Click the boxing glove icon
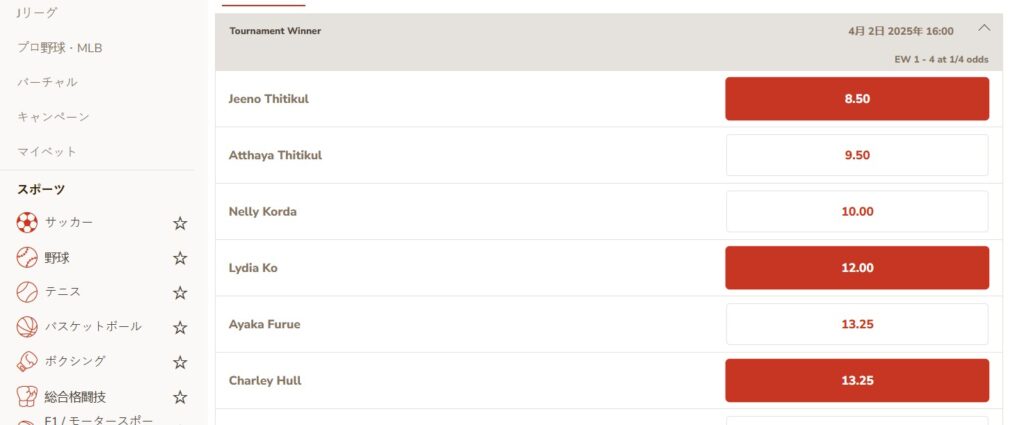The height and width of the screenshot is (425, 1024). click(28, 361)
